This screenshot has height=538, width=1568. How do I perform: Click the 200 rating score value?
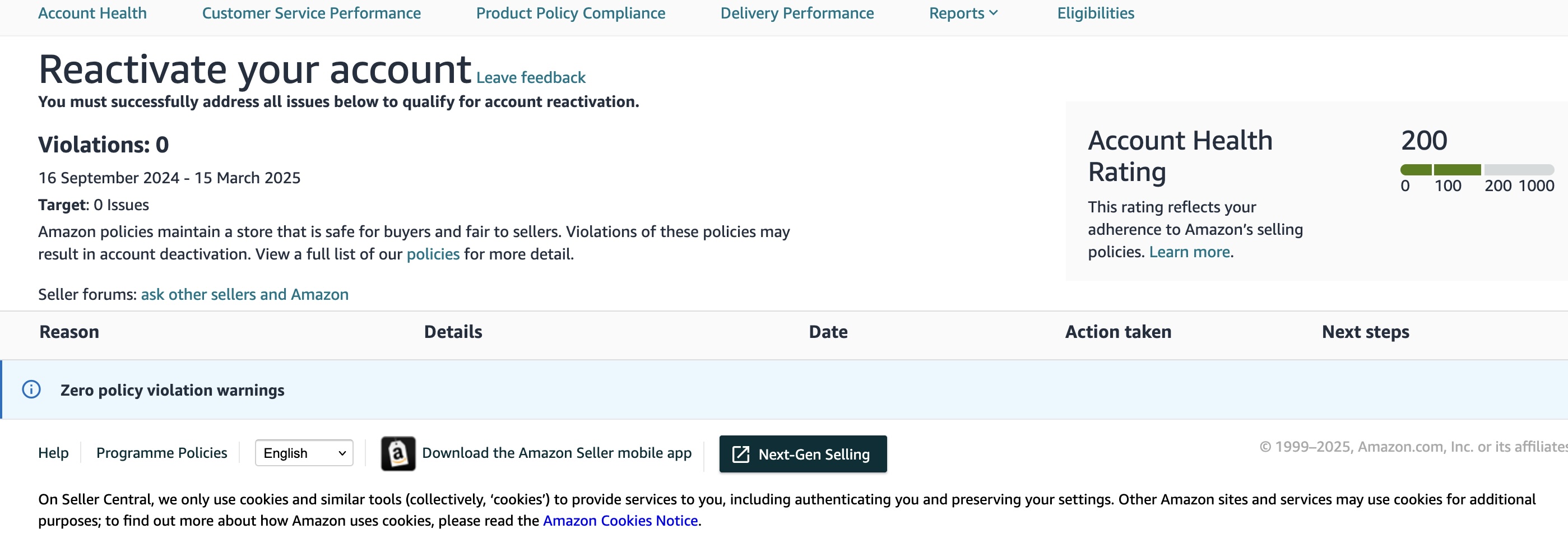[1424, 141]
